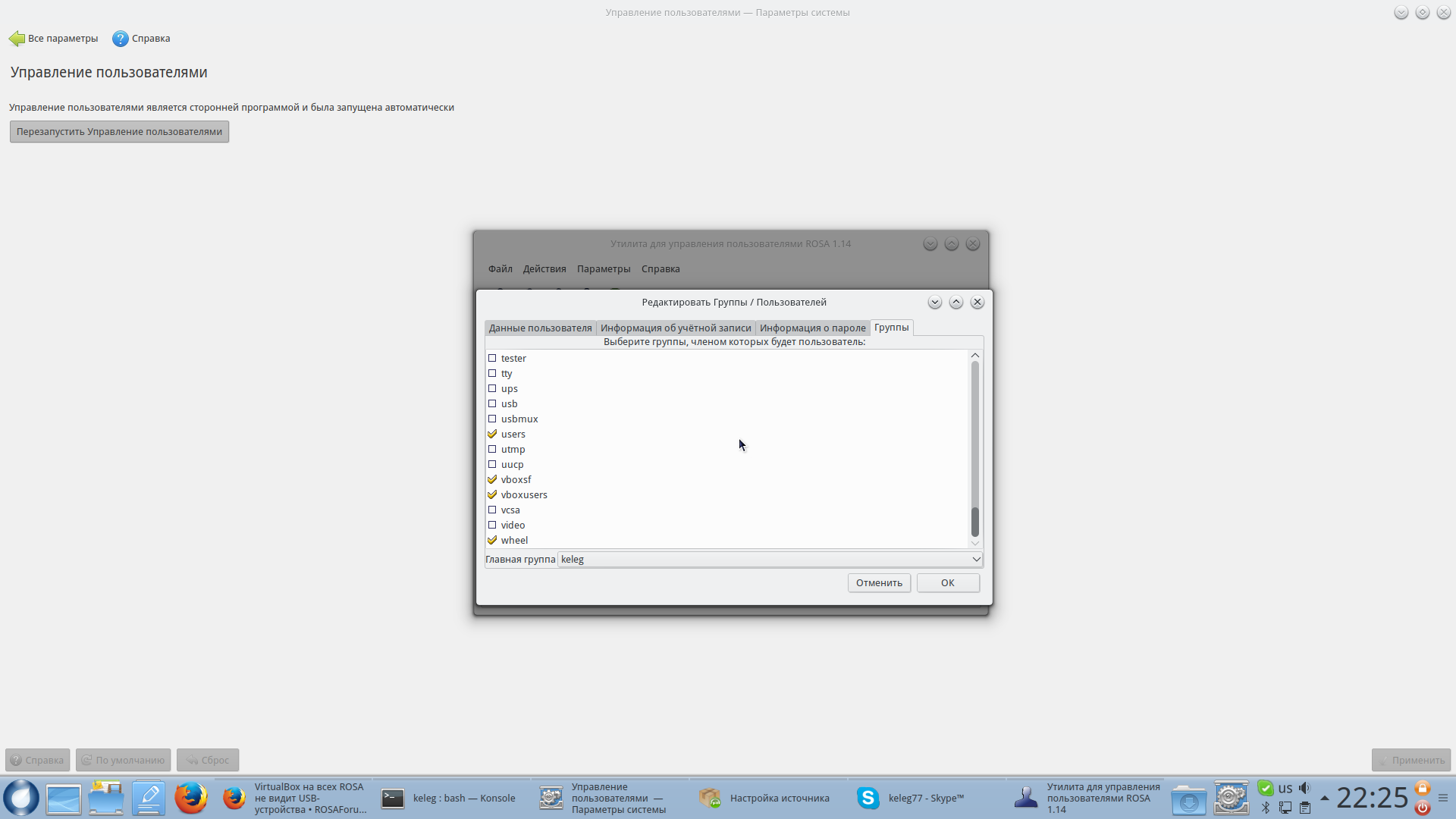Click the volume speaker tray icon
The image size is (1456, 819).
[x=1304, y=788]
